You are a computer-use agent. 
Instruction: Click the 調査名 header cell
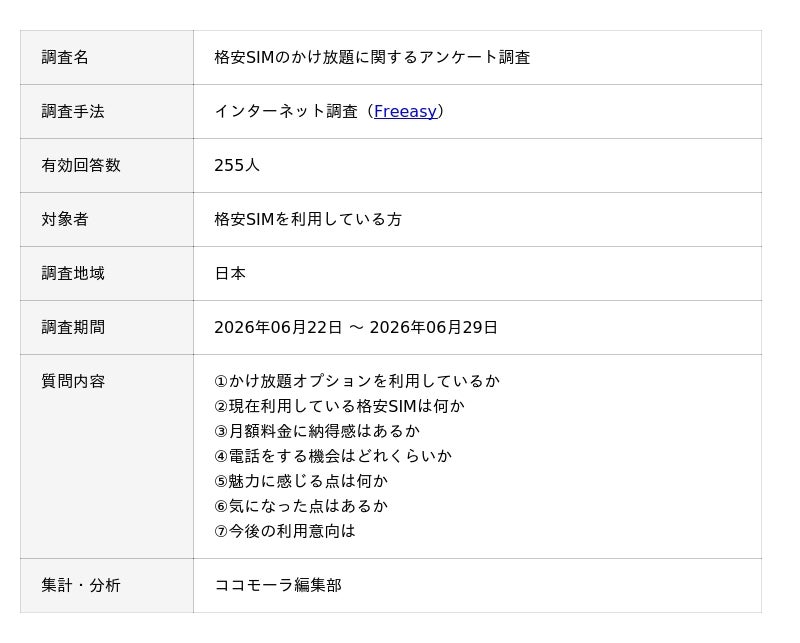[107, 57]
